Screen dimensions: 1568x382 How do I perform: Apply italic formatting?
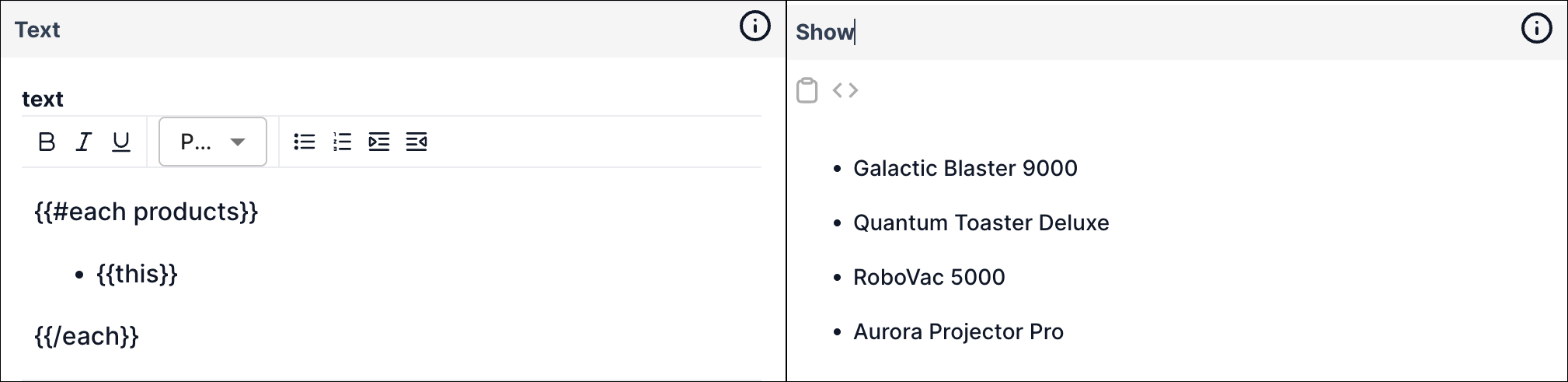[x=84, y=142]
